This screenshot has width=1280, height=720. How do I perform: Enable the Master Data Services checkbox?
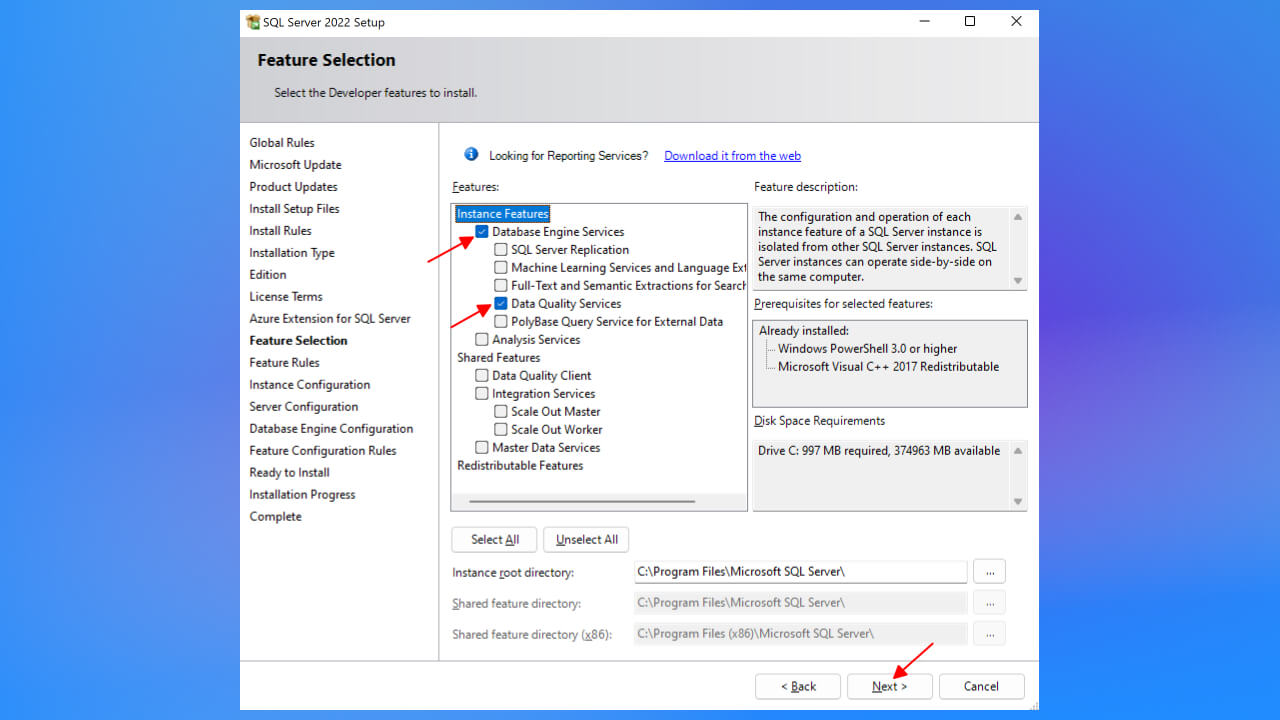click(x=482, y=448)
